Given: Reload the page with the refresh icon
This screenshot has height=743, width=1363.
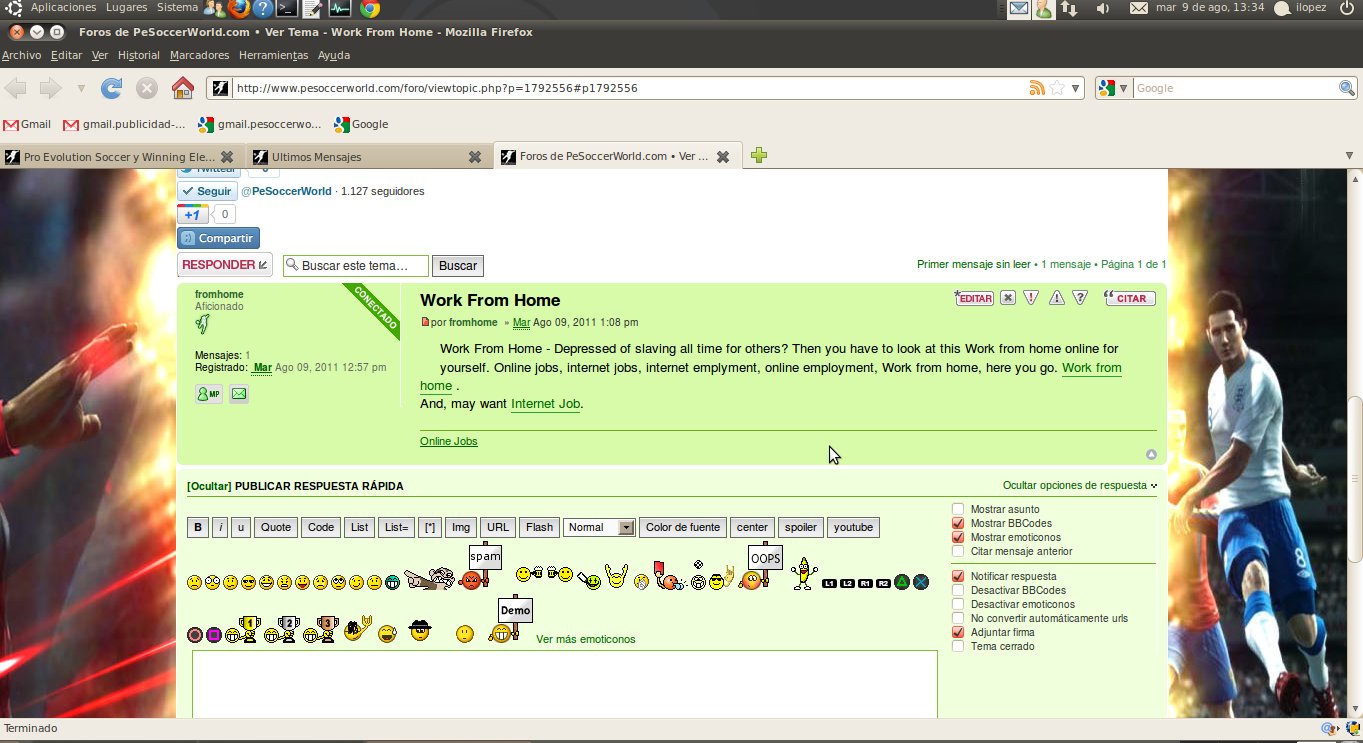Looking at the screenshot, I should click(x=112, y=88).
